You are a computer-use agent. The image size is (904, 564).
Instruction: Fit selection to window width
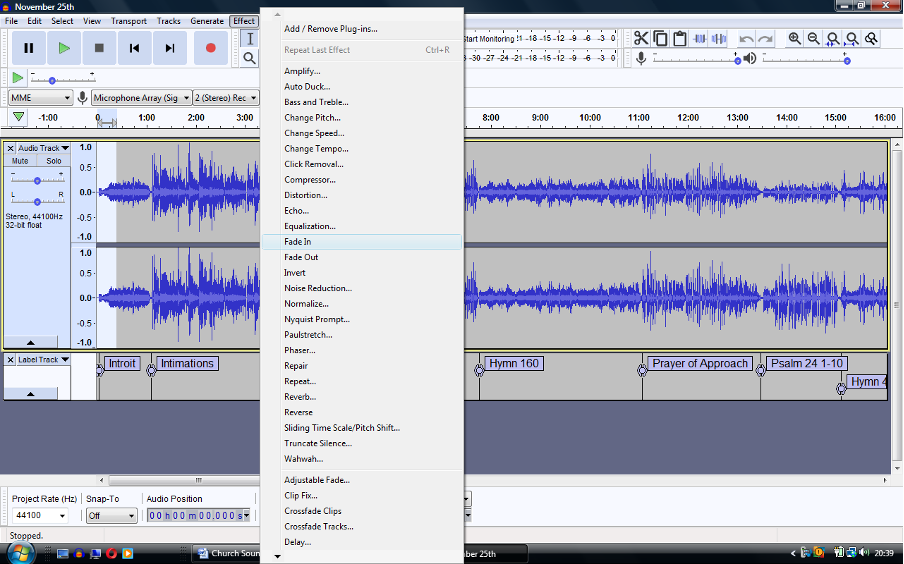(833, 39)
